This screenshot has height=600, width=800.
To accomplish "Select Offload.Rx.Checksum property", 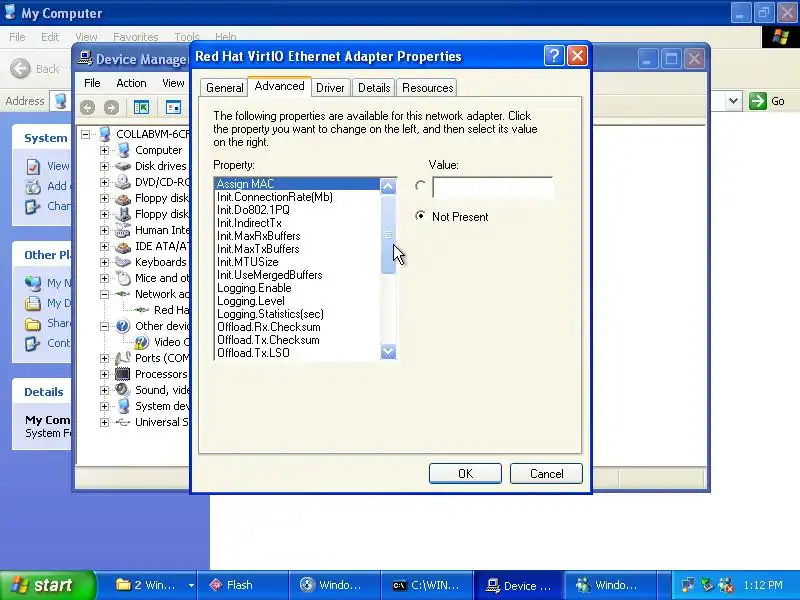I will (x=297, y=327).
